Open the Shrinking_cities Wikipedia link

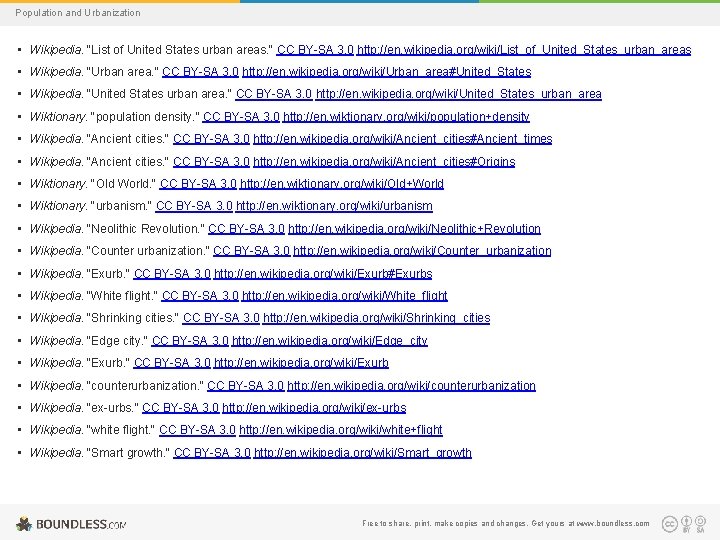[x=377, y=318]
